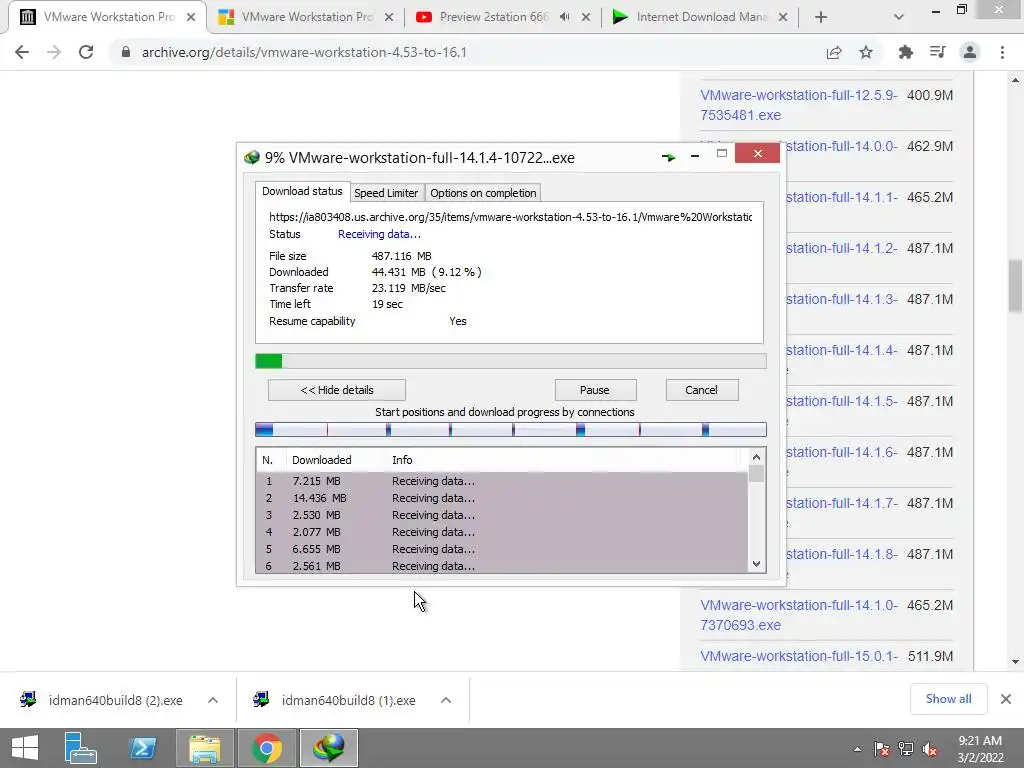Select connection row 1 with 7.215 MB
The width and height of the screenshot is (1024, 768).
(x=502, y=481)
